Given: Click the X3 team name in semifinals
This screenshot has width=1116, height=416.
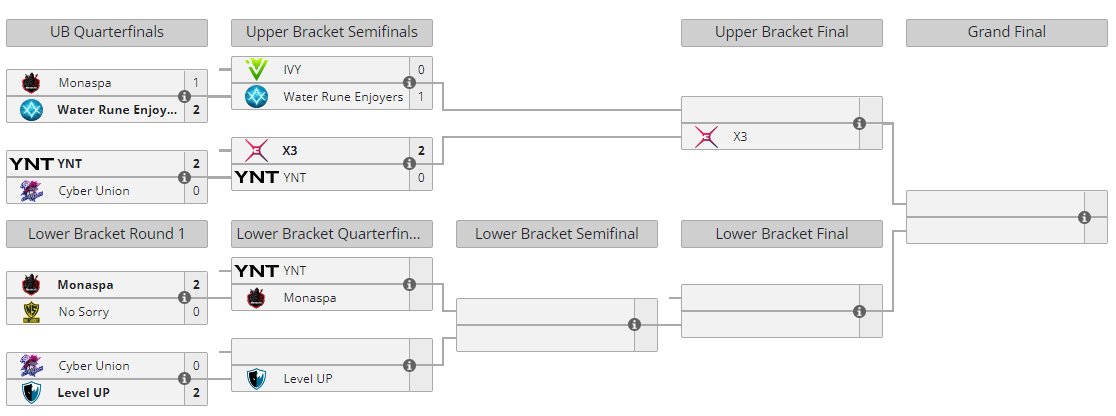Looking at the screenshot, I should point(290,151).
